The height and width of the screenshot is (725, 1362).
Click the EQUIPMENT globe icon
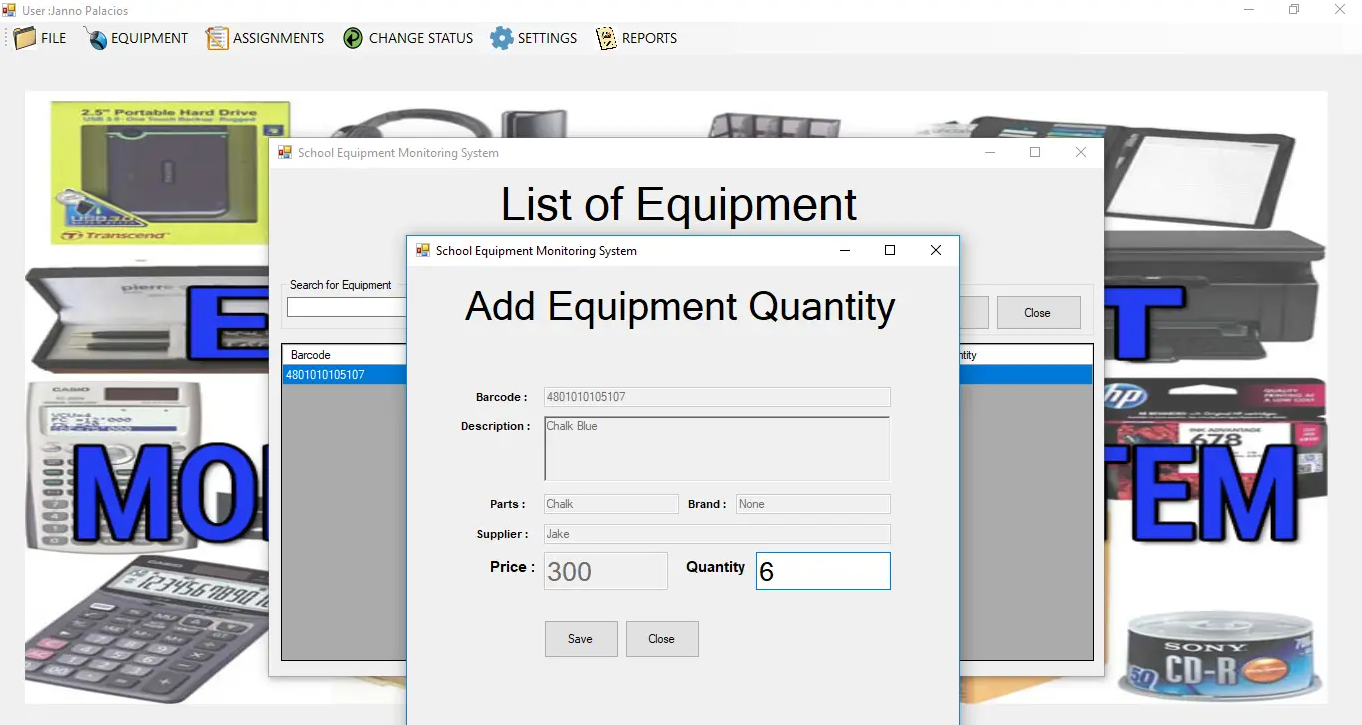pos(96,38)
